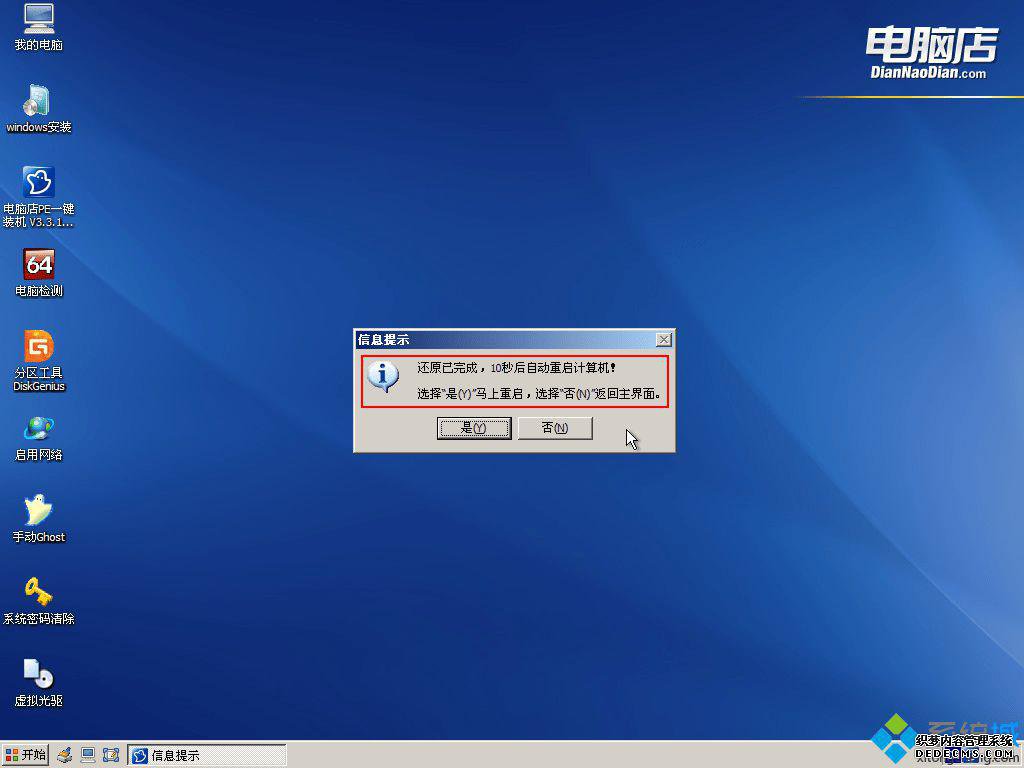Click the computer quick launch taskbar icon

coord(88,756)
